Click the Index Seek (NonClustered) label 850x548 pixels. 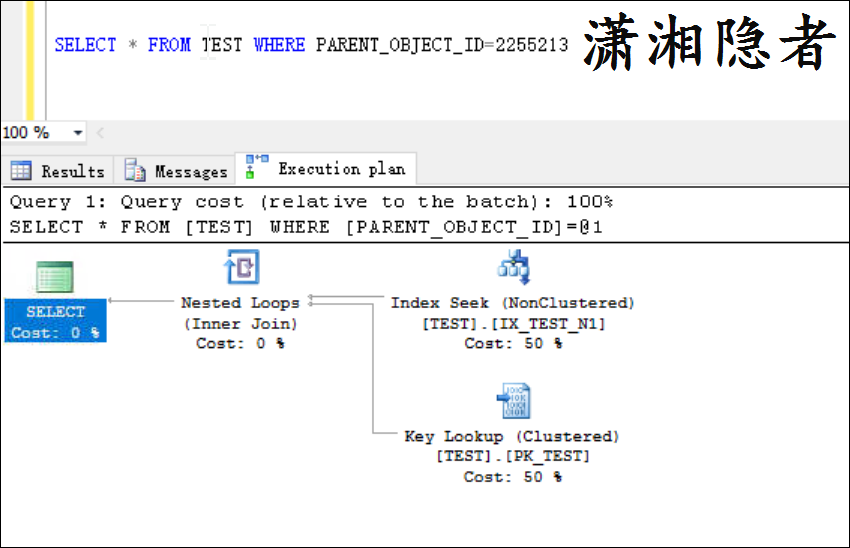(513, 302)
